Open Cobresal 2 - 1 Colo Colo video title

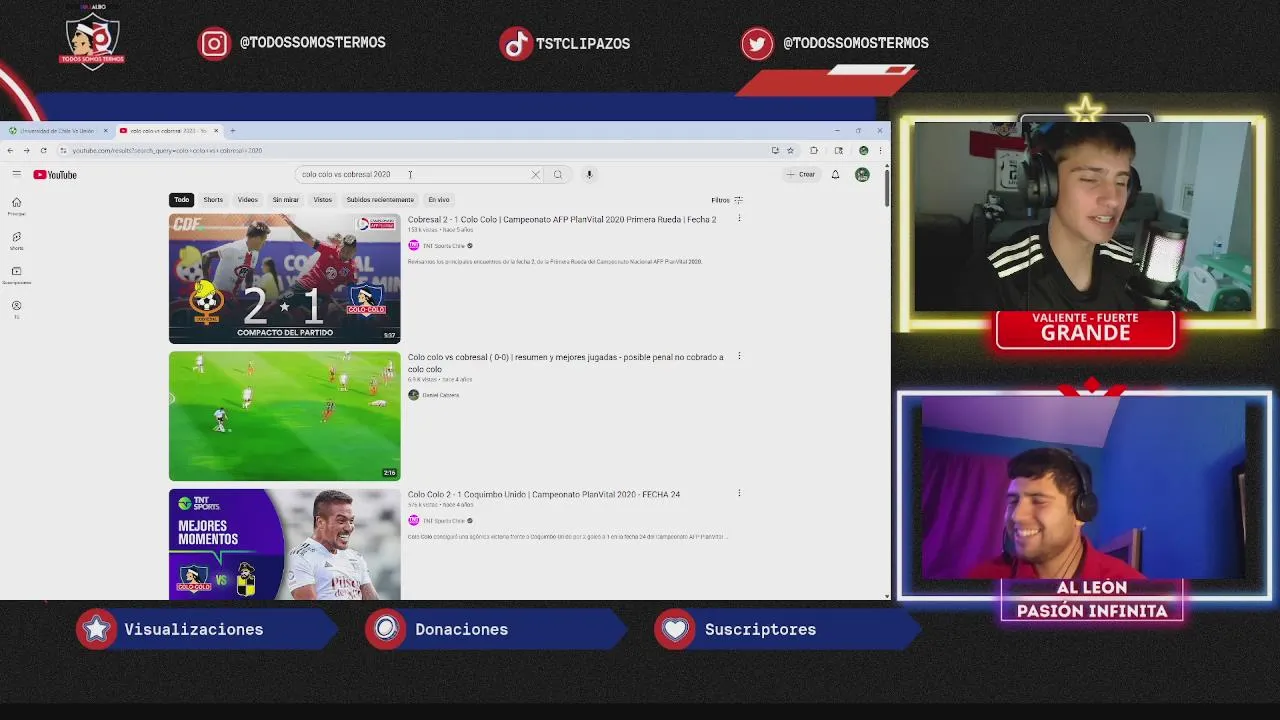tap(562, 219)
